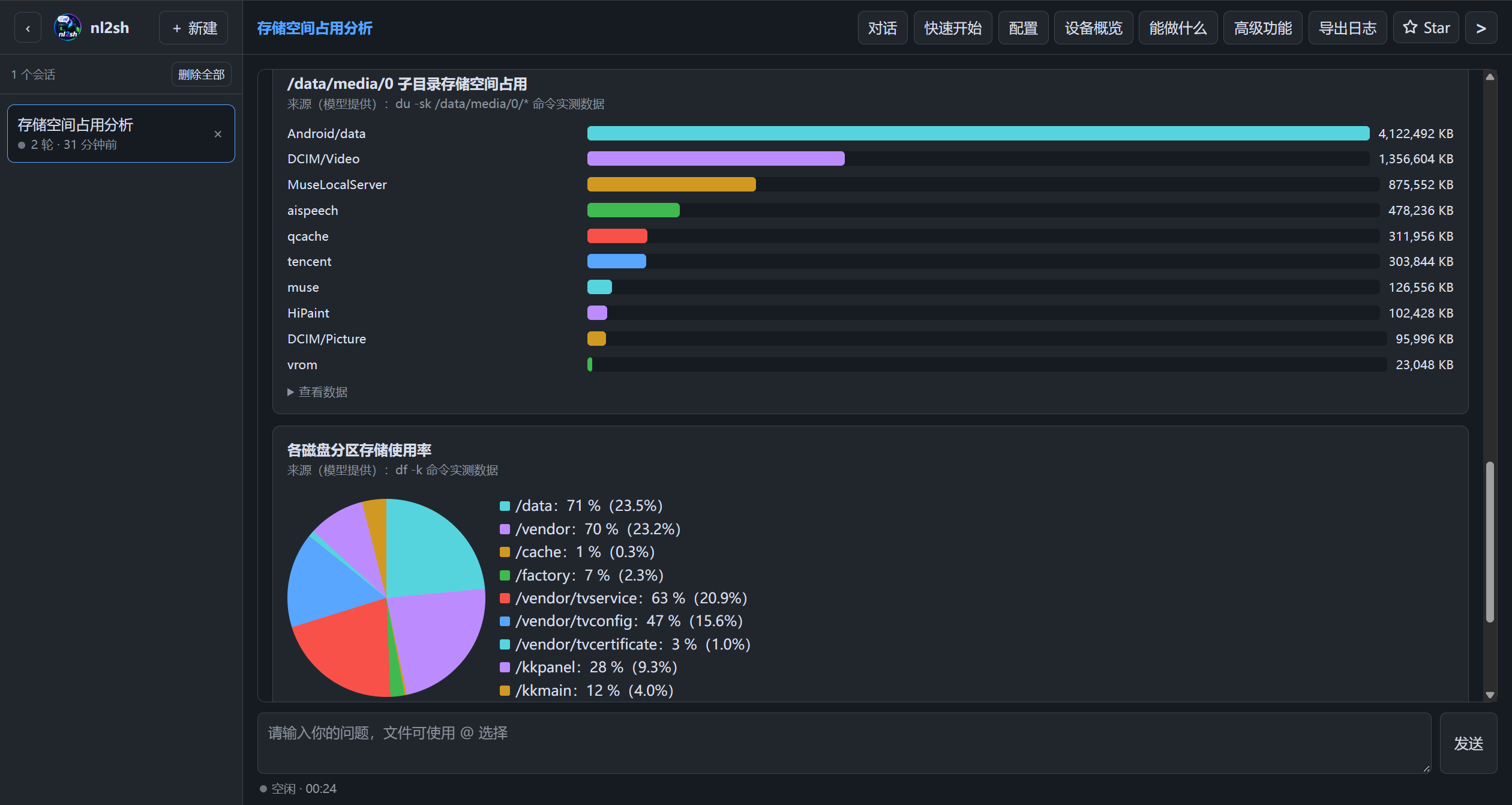
Task: Click the chat scrollbar up arrow
Action: click(x=1490, y=77)
